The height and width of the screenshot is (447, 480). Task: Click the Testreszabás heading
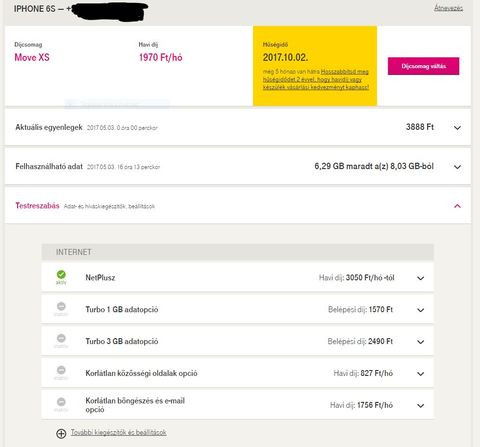[x=37, y=206]
